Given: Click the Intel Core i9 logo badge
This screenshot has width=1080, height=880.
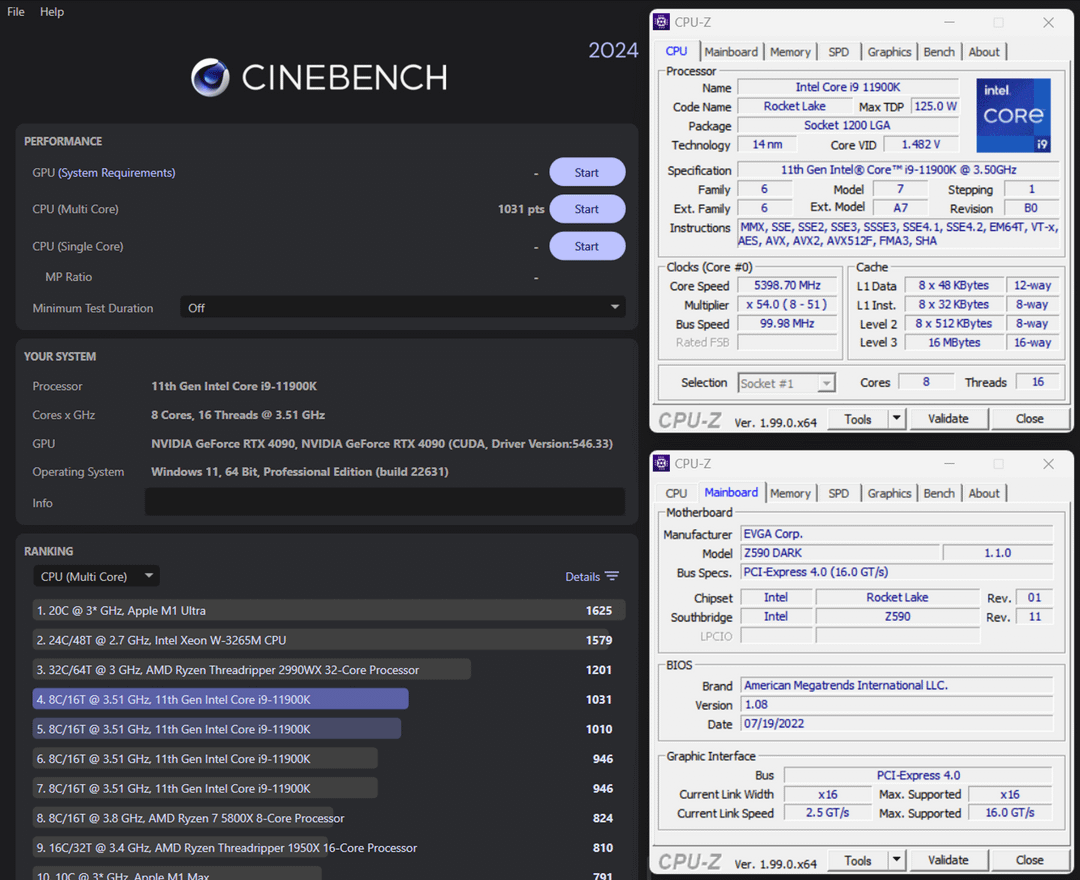Looking at the screenshot, I should tap(1013, 115).
